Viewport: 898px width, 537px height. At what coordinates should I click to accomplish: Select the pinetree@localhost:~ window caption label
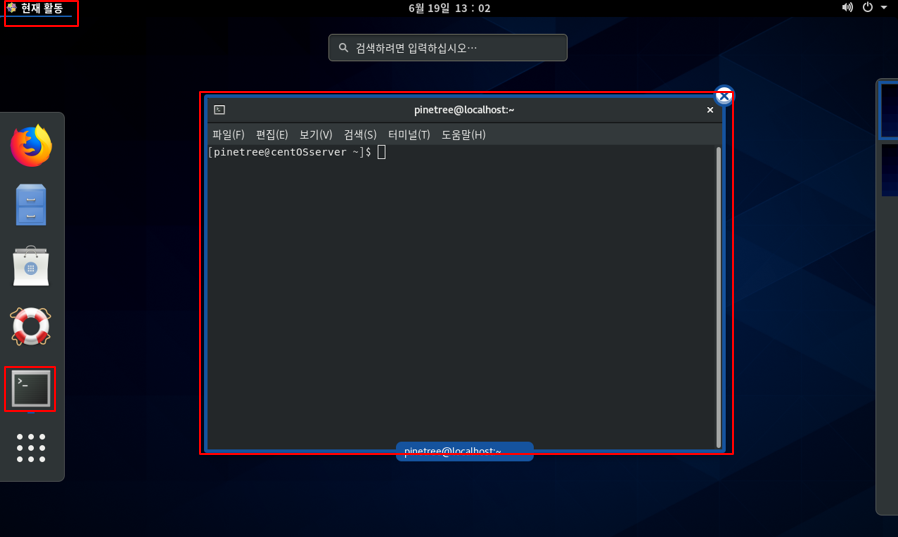pos(464,451)
